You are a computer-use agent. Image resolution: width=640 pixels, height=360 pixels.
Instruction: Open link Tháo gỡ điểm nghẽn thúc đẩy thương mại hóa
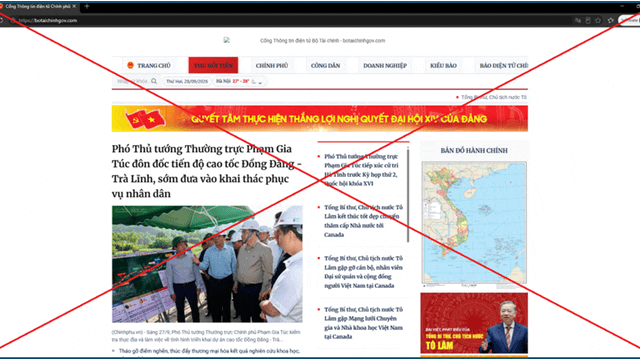tap(209, 351)
